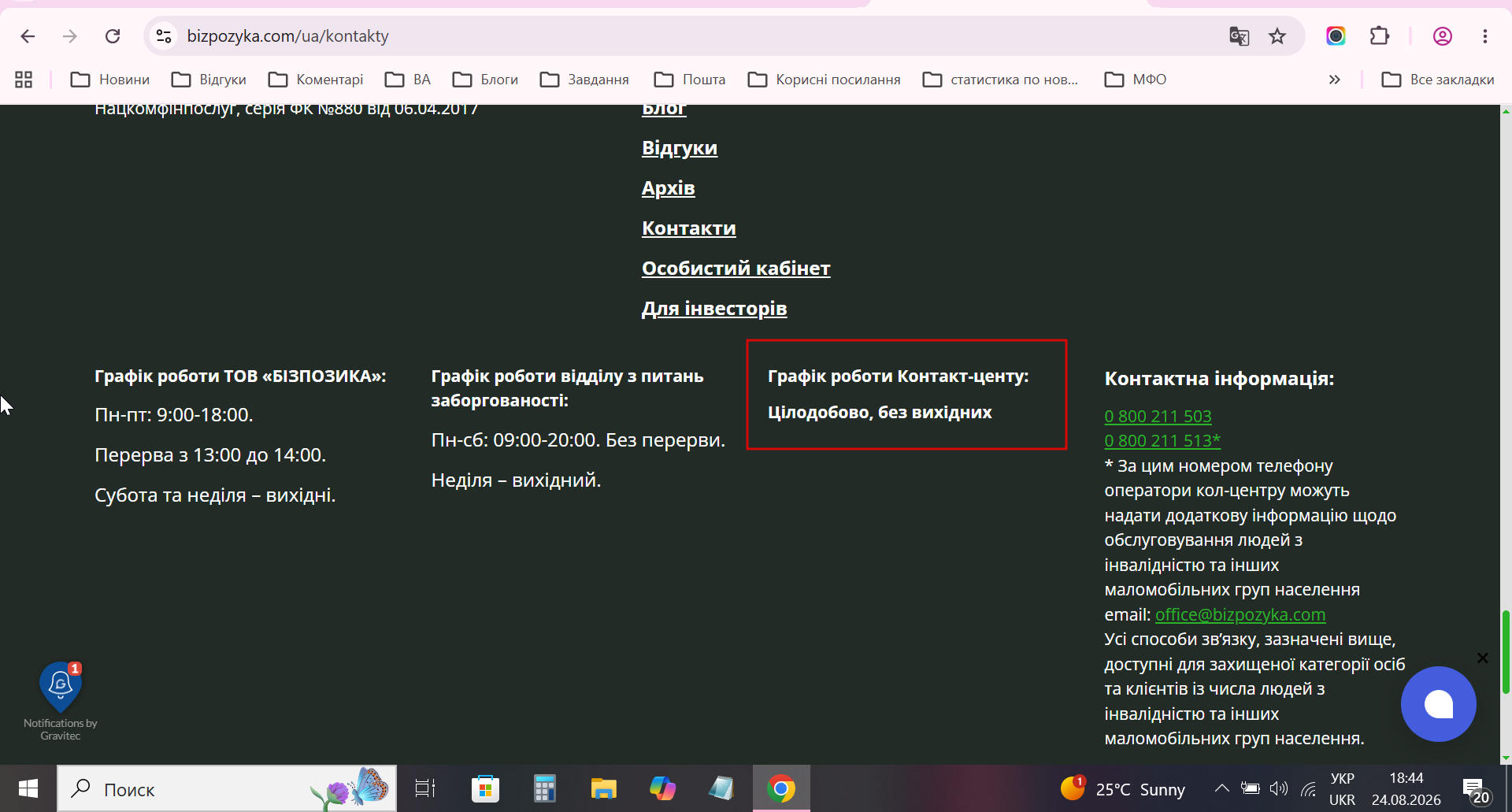Open the Windows Start menu
This screenshot has height=812, width=1512.
pos(28,788)
